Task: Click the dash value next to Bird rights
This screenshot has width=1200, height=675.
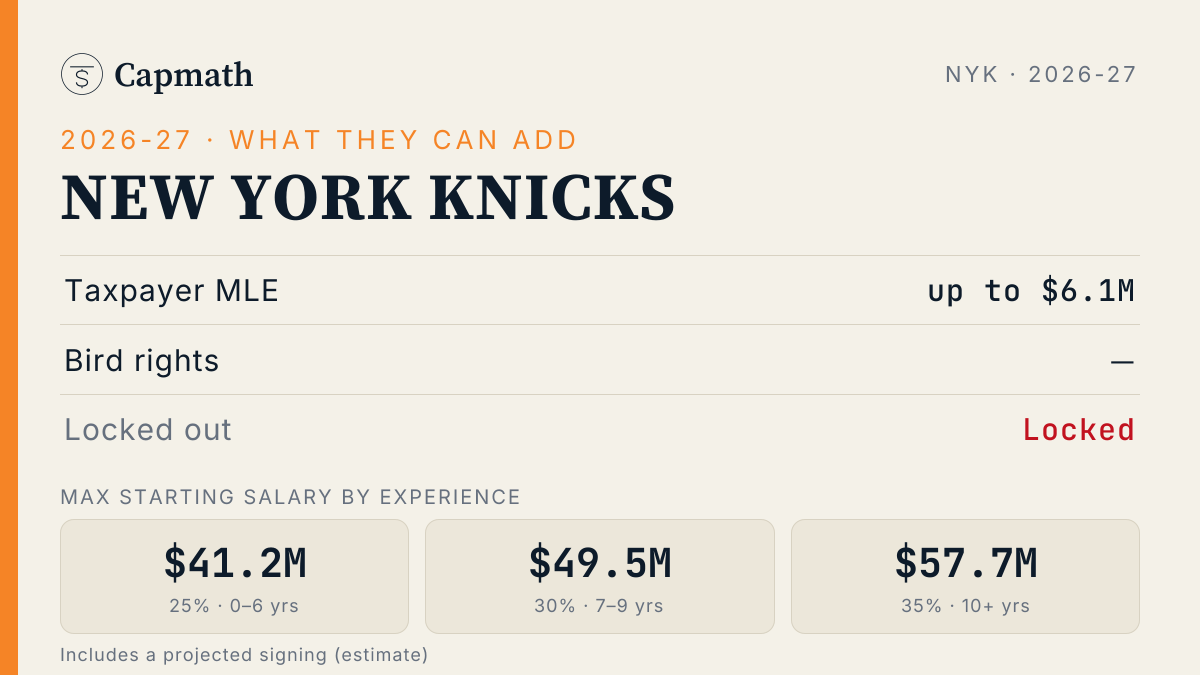Action: [1123, 361]
